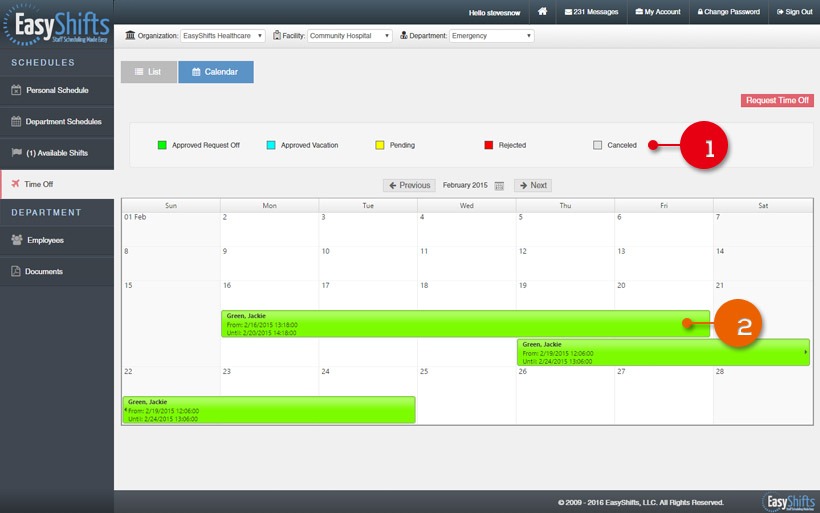820x513 pixels.
Task: Click the red Rejected swatch
Action: pyautogui.click(x=488, y=145)
